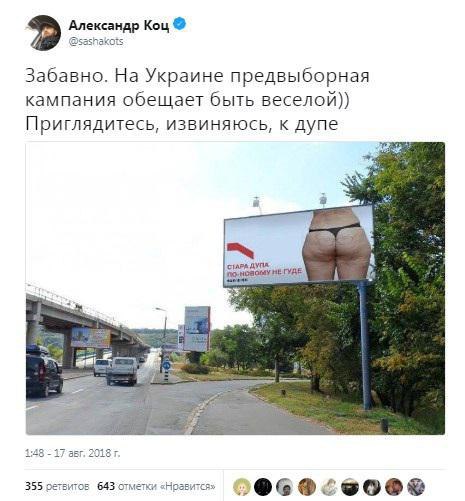Open the first liker's blonde cartoon avatar

(241, 487)
